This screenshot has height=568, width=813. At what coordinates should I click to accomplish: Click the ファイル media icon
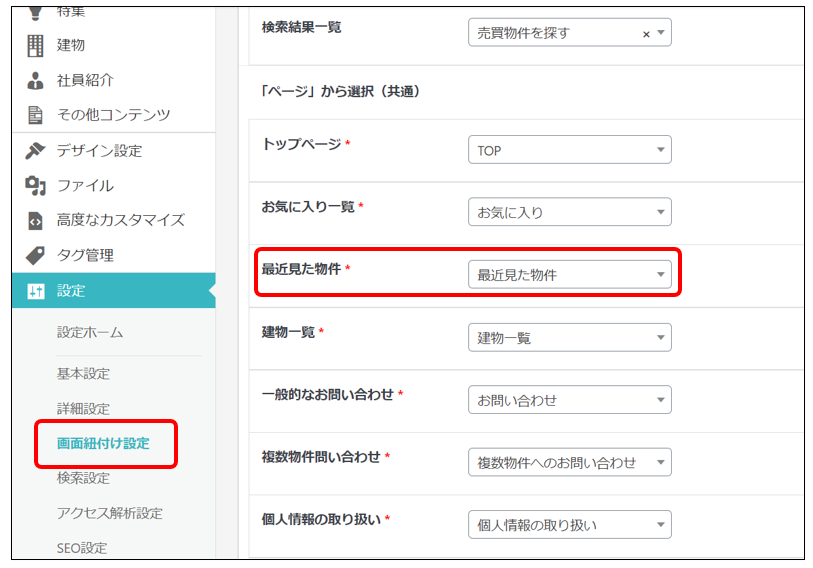click(35, 186)
